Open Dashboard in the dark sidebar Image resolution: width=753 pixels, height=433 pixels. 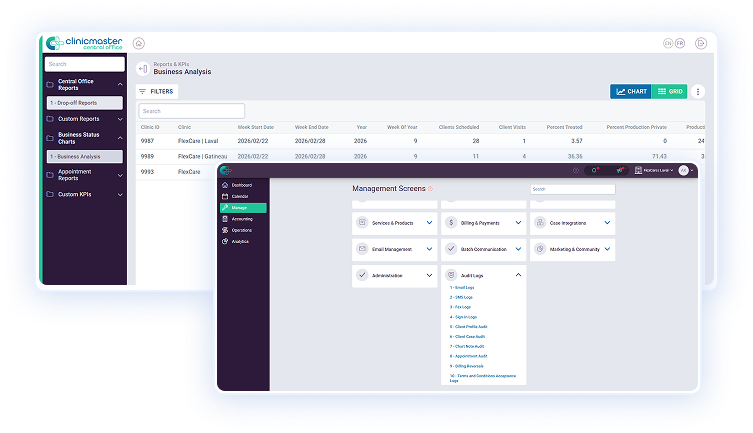click(x=241, y=186)
